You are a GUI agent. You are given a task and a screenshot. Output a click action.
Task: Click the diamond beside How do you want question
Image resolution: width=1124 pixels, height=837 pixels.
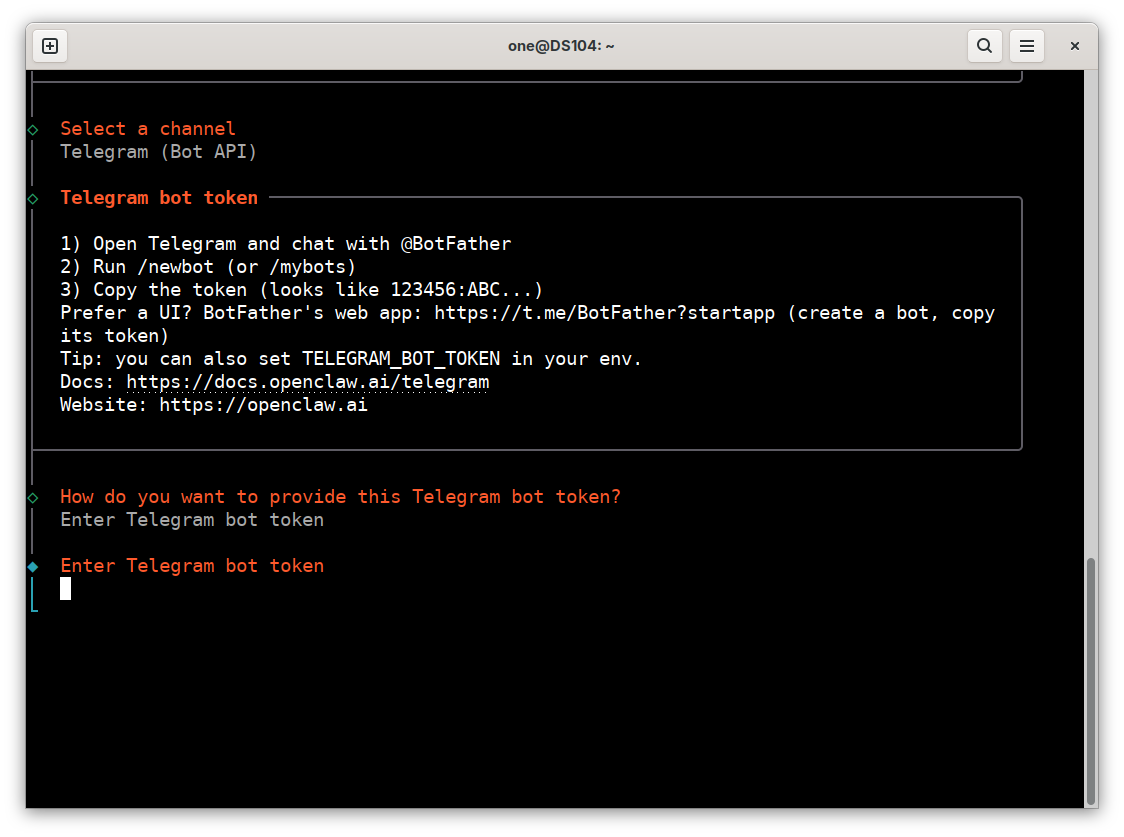coord(33,497)
